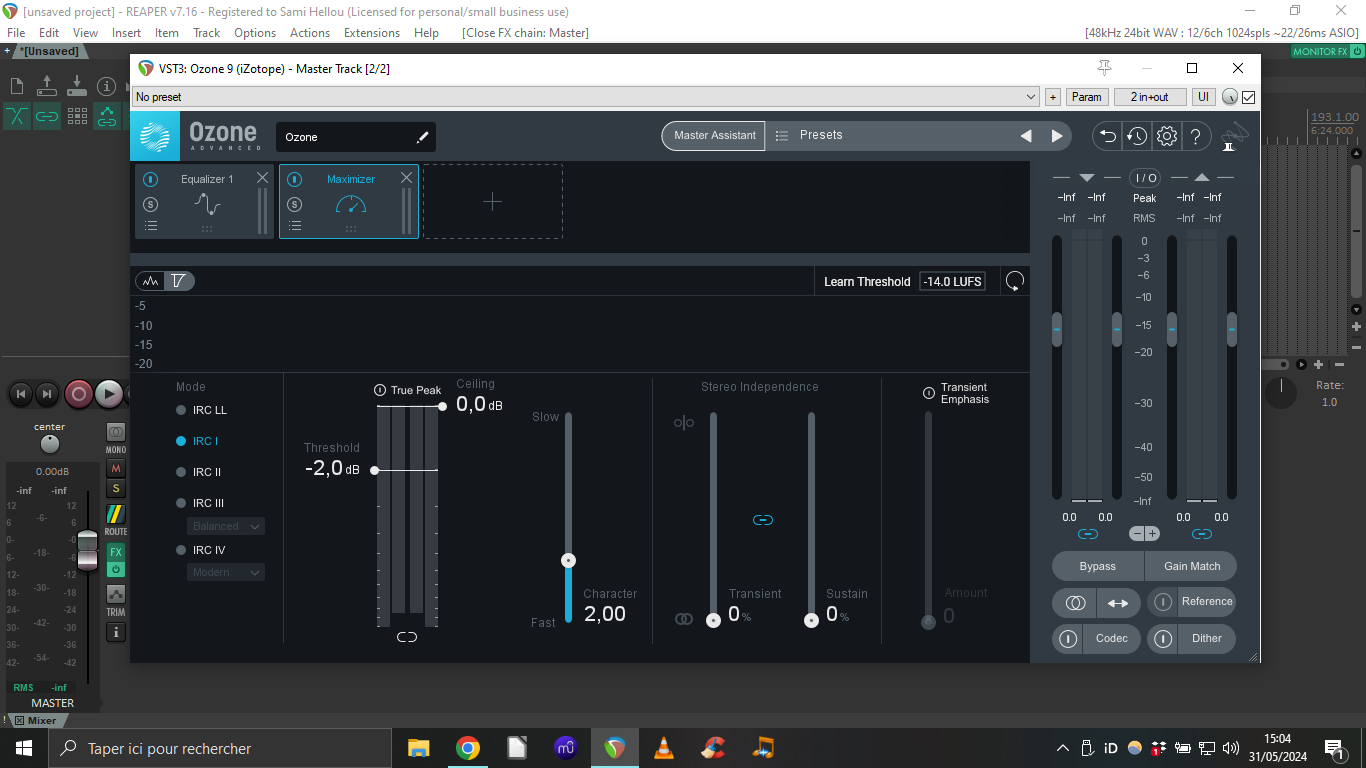The height and width of the screenshot is (768, 1366).
Task: Link the output gain faders
Action: point(1202,534)
